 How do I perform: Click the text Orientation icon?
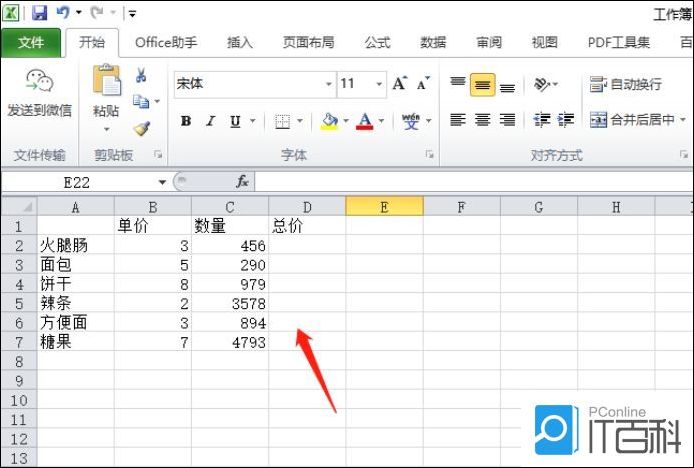[542, 84]
